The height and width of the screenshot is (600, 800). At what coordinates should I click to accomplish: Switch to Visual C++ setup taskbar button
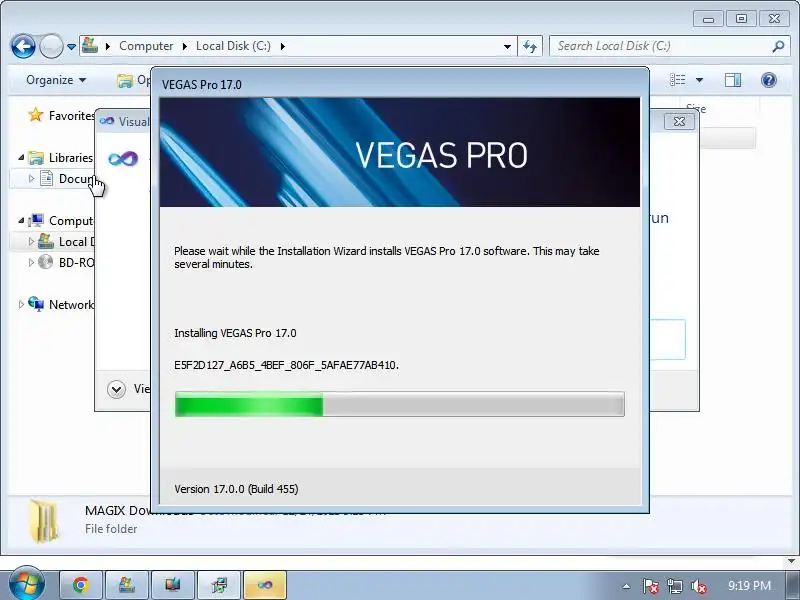(x=265, y=585)
